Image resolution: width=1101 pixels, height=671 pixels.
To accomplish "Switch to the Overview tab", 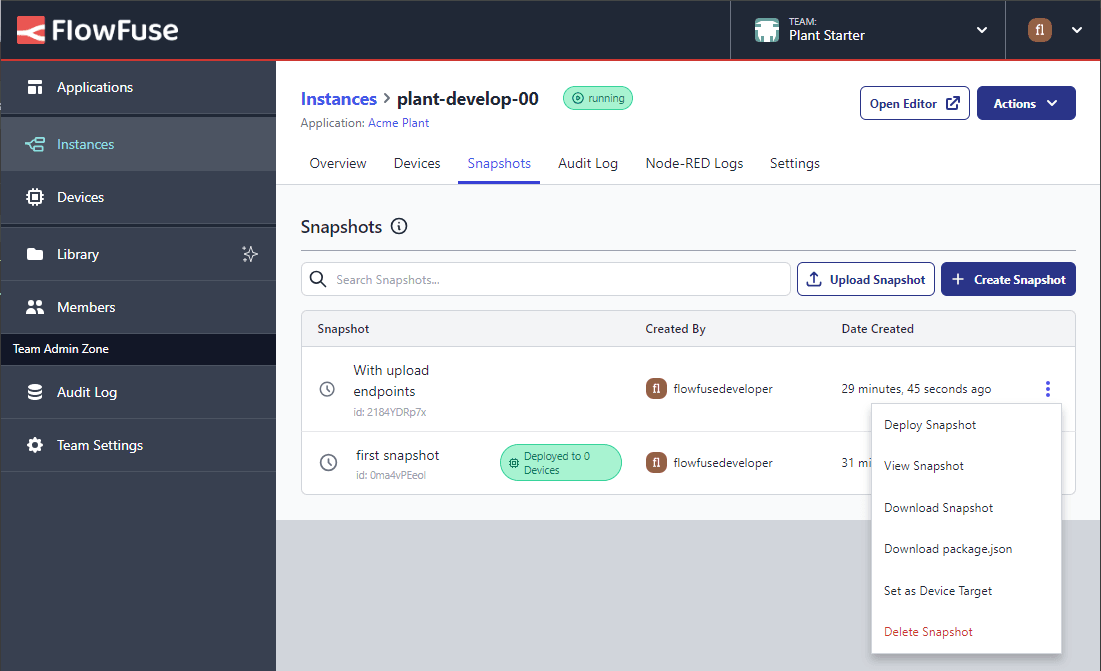I will 337,163.
